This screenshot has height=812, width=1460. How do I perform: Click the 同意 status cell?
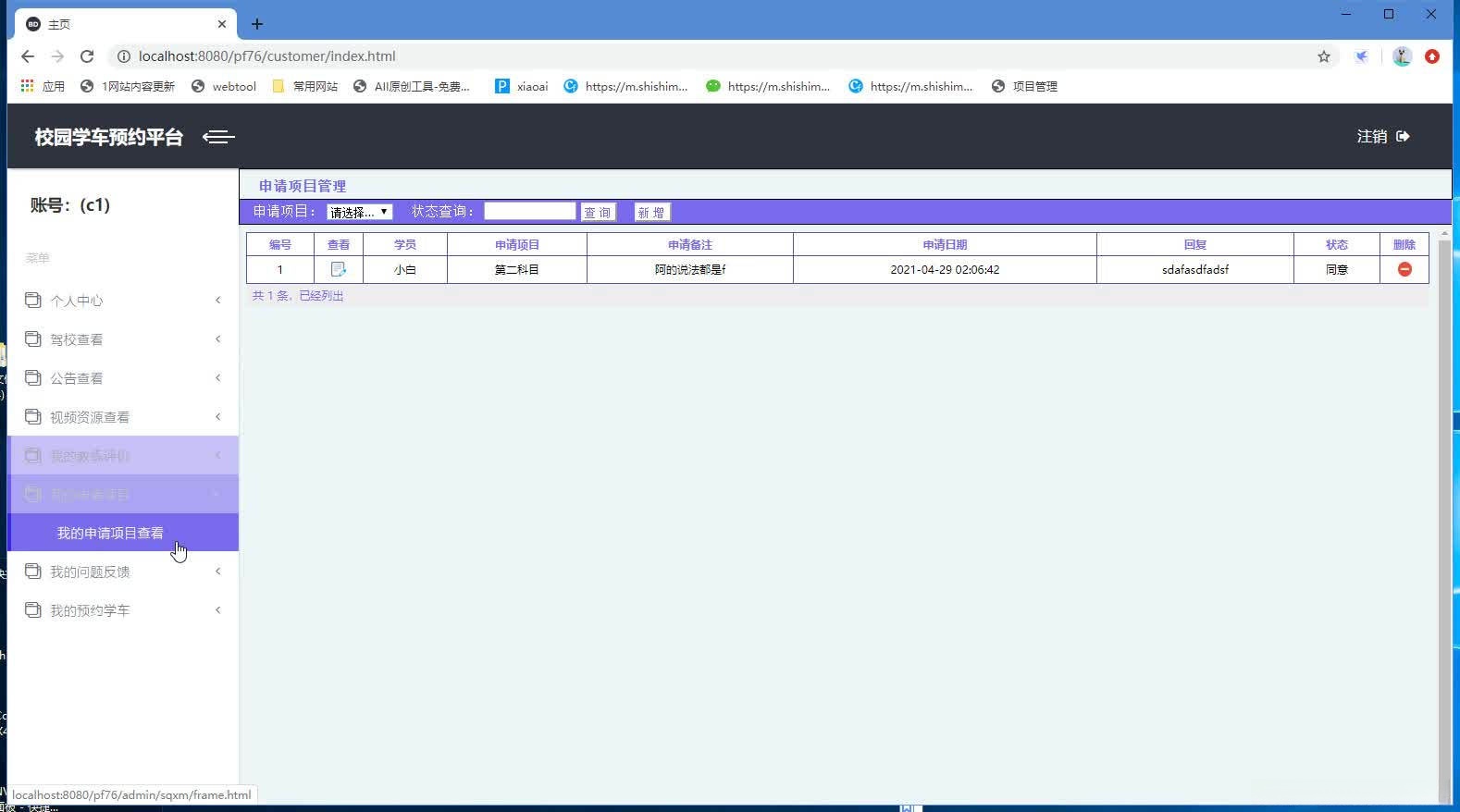click(x=1336, y=269)
